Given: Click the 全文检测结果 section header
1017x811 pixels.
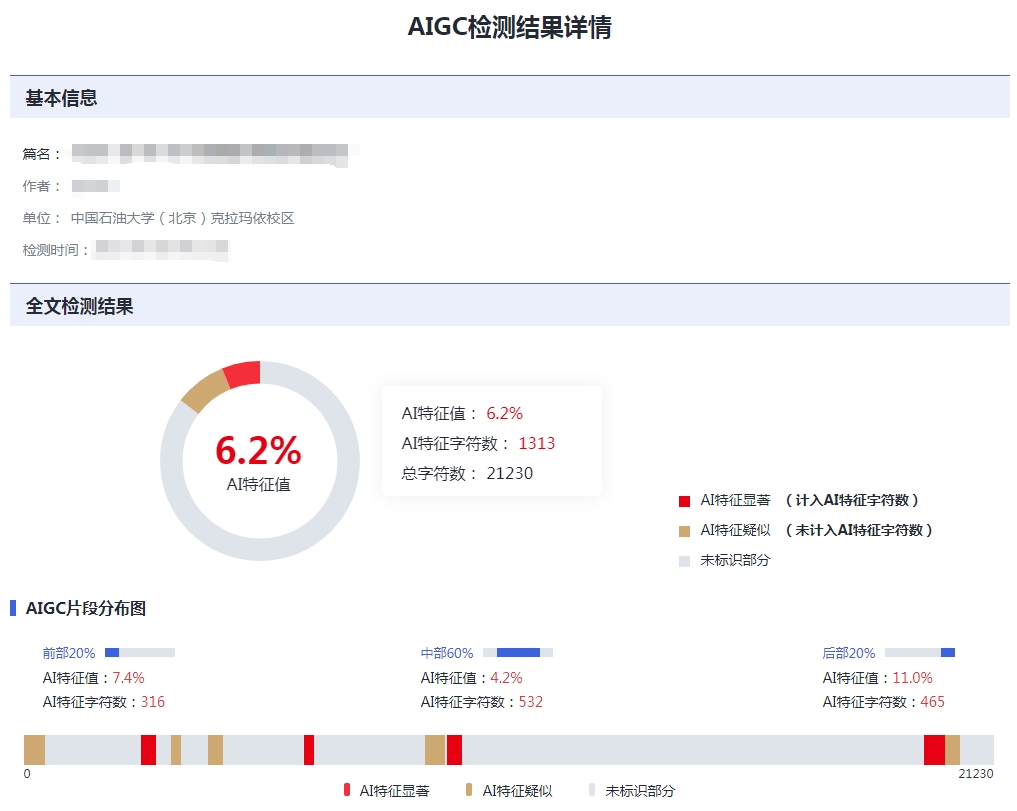Looking at the screenshot, I should point(79,306).
